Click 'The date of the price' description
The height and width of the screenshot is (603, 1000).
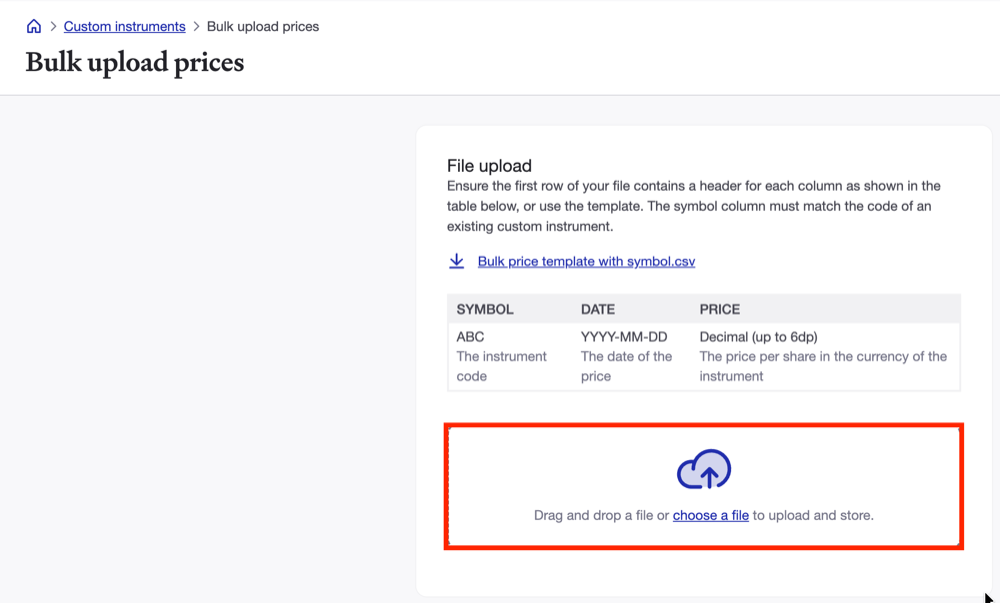pos(626,367)
